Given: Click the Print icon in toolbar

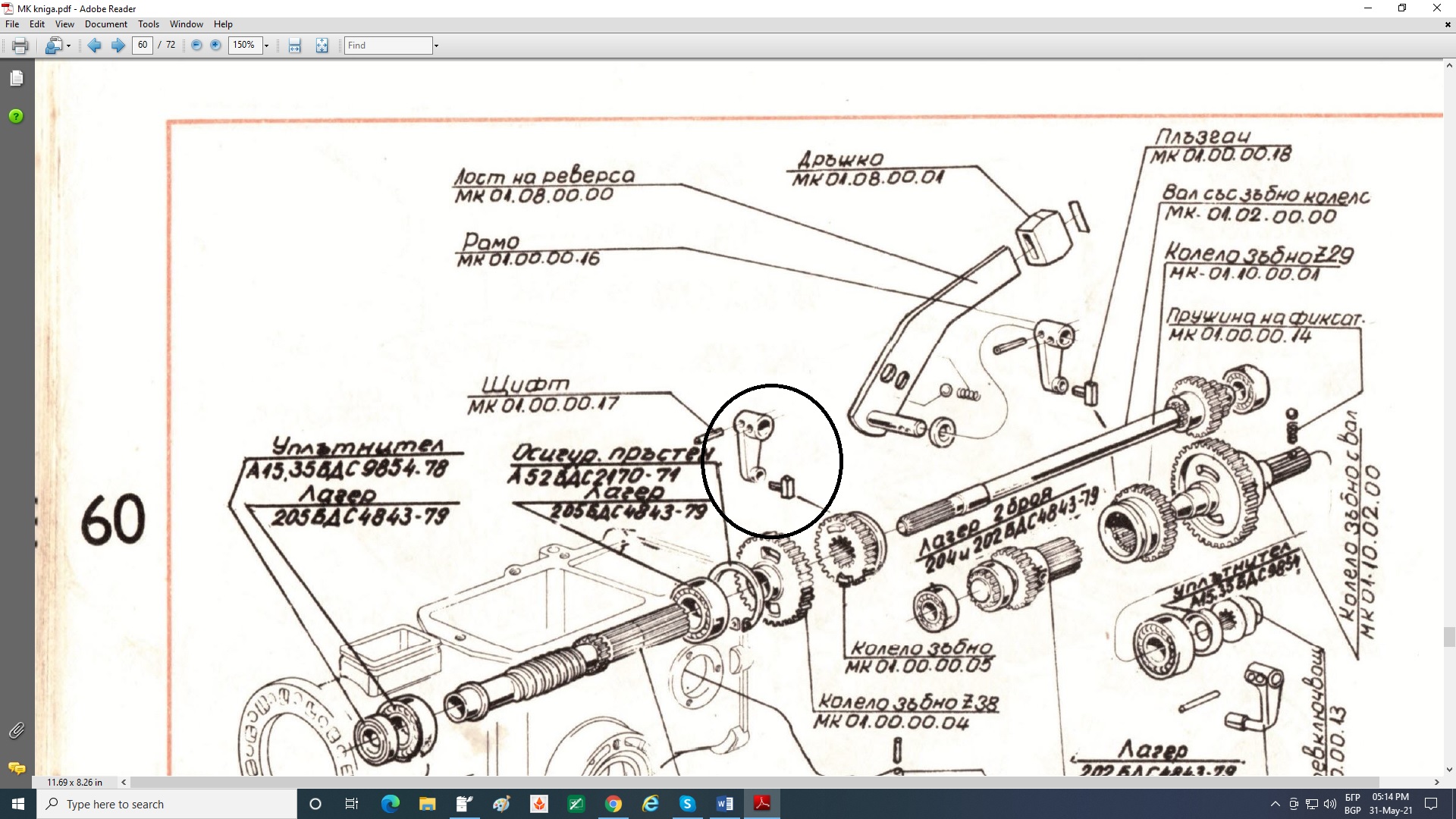Looking at the screenshot, I should point(20,45).
